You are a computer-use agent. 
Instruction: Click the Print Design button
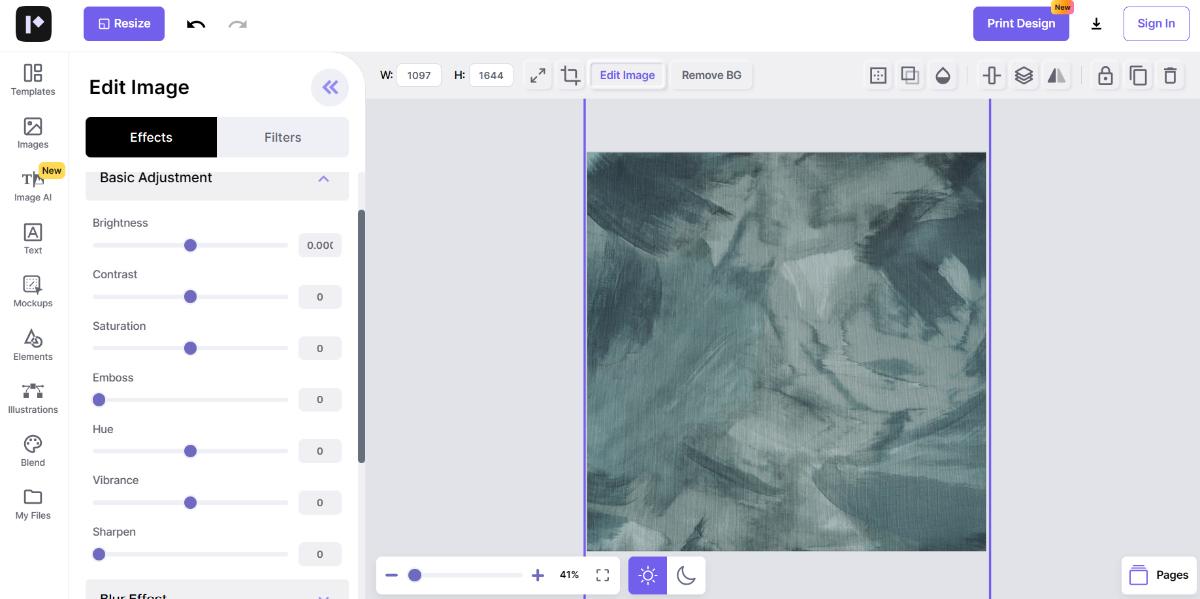1021,24
